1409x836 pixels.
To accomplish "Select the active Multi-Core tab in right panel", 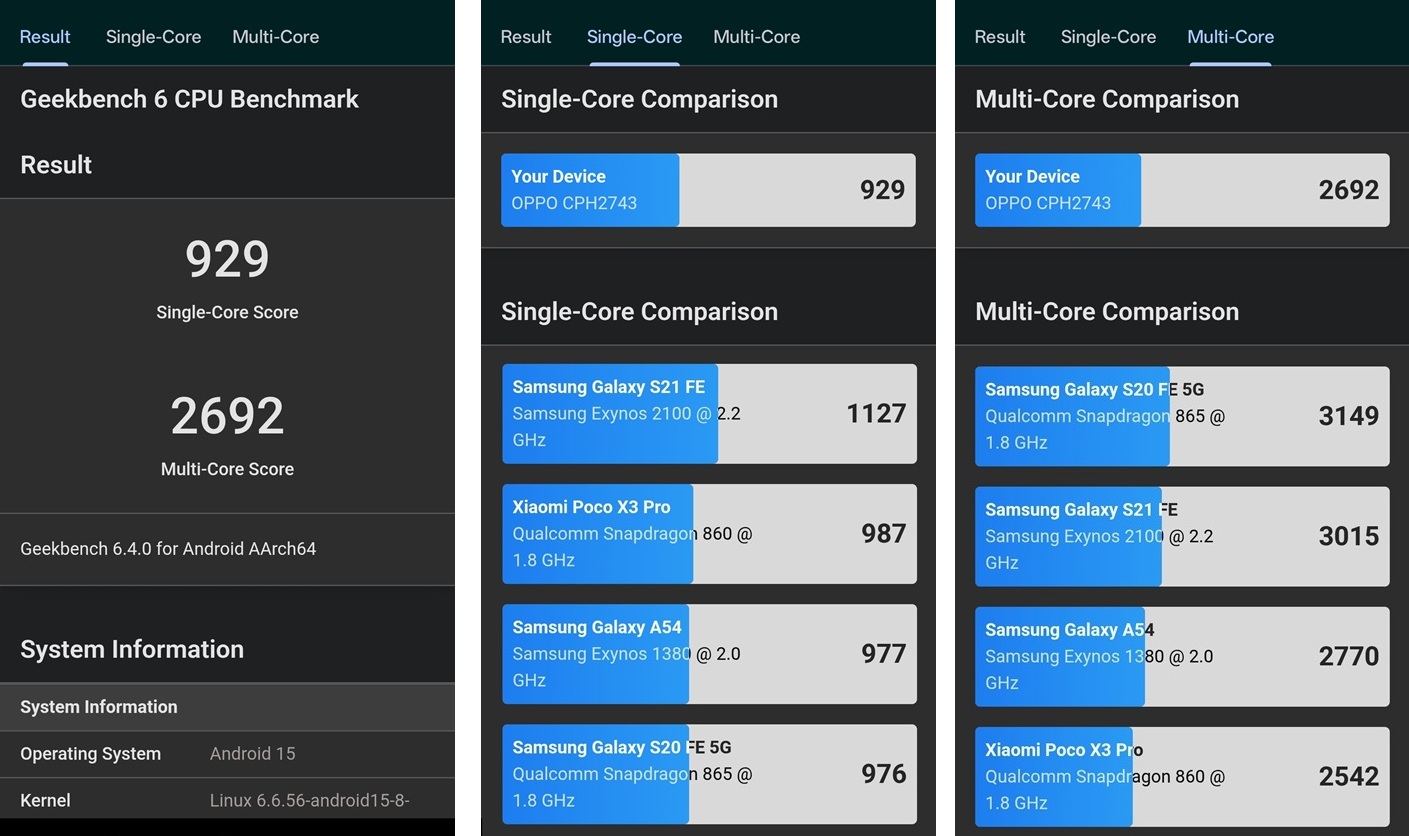I will [x=1231, y=37].
